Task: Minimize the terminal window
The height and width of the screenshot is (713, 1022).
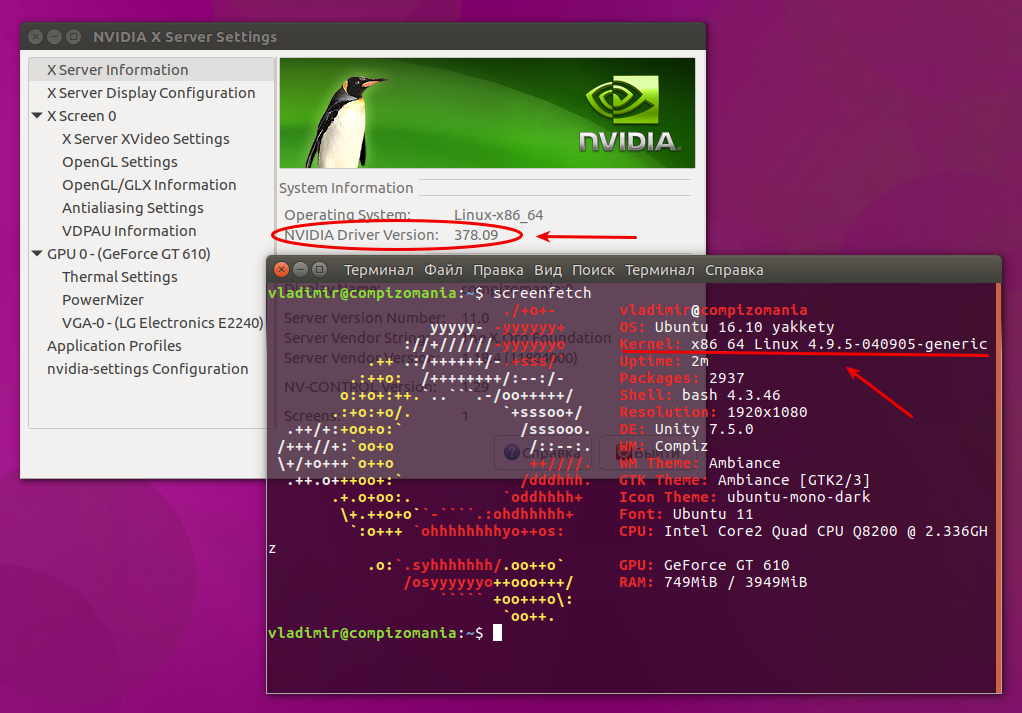Action: (300, 269)
